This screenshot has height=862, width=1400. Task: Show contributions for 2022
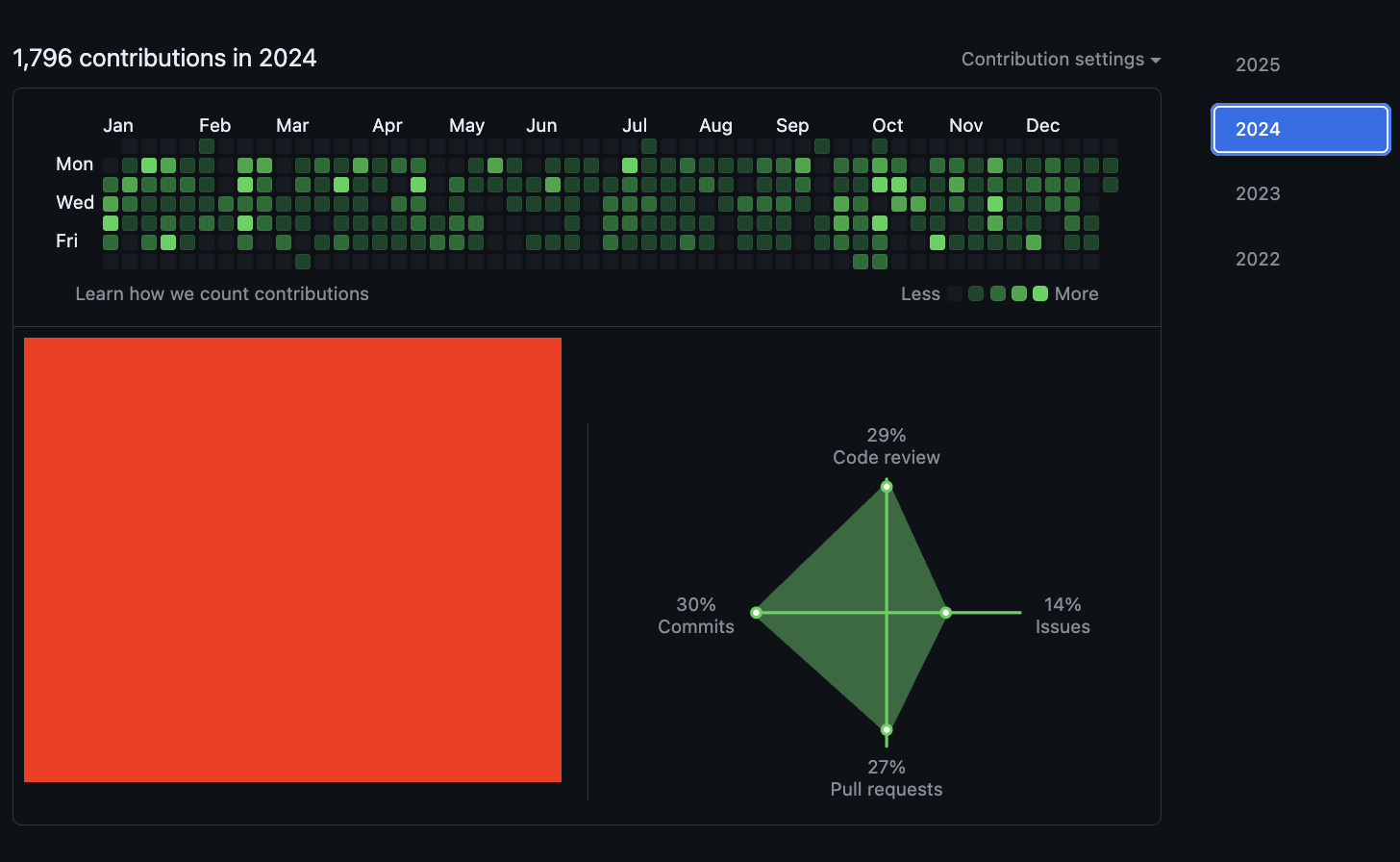1258,259
